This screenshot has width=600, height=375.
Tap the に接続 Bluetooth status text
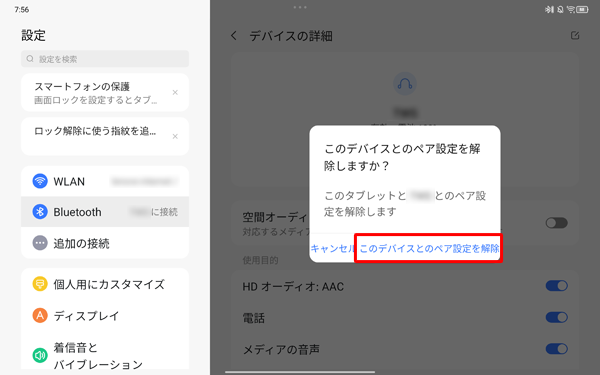coord(165,212)
